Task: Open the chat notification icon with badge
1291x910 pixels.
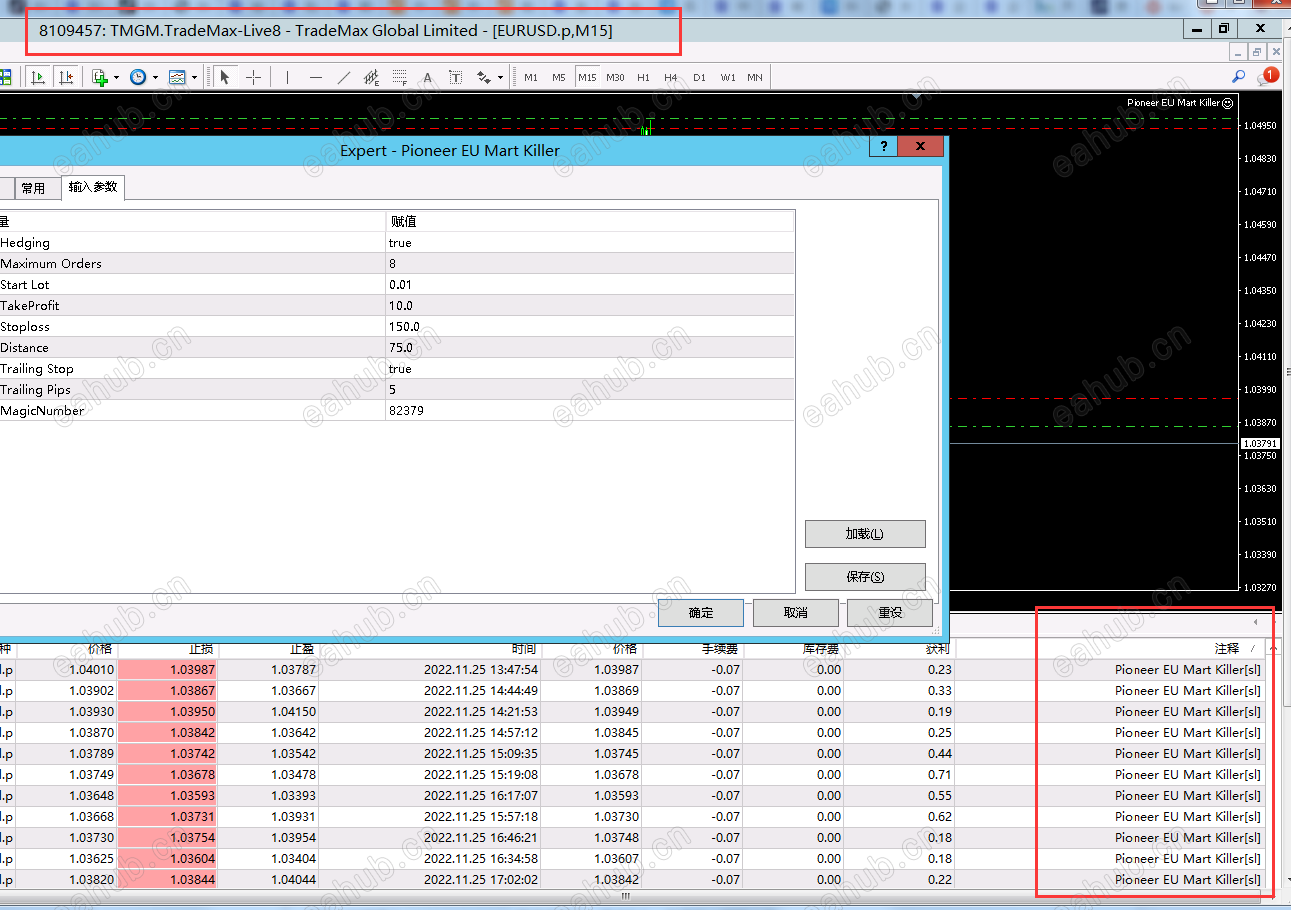Action: pyautogui.click(x=1268, y=76)
